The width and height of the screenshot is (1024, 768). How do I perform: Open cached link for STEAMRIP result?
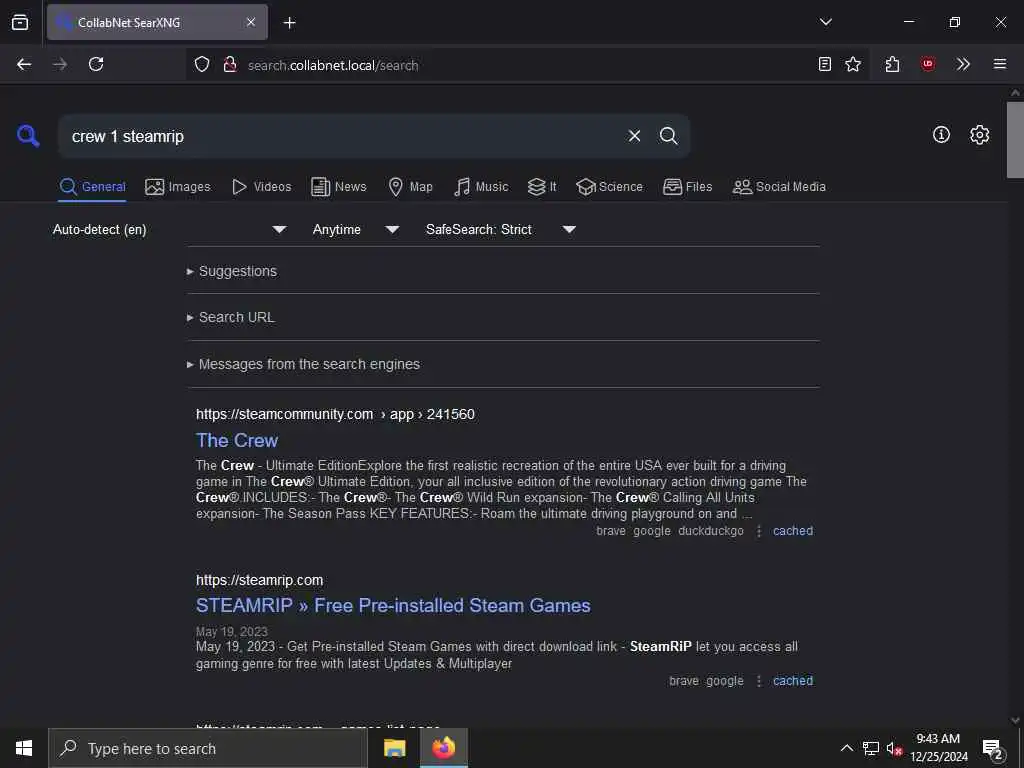[793, 680]
